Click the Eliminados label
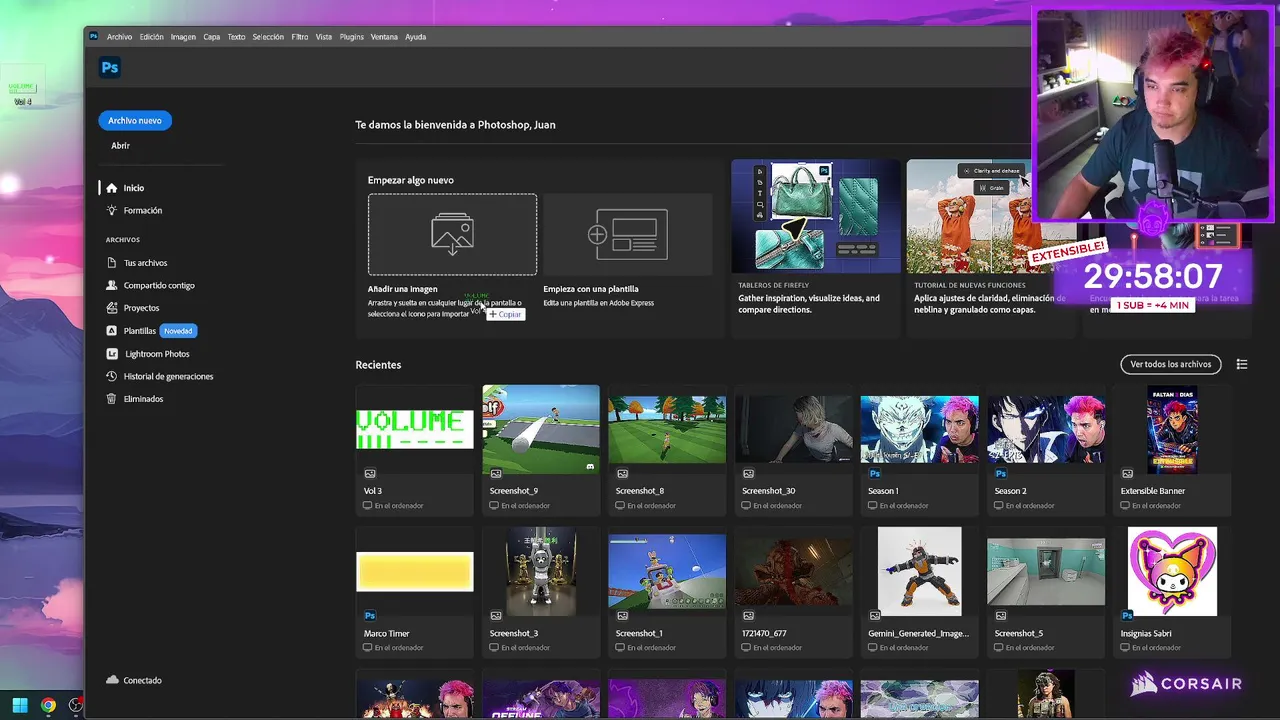The image size is (1280, 720). coord(143,399)
